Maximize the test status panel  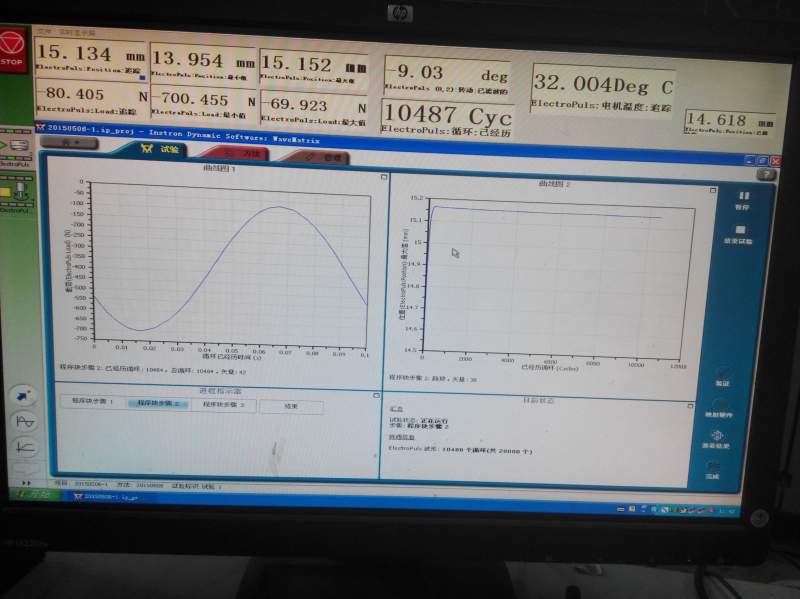click(x=690, y=406)
